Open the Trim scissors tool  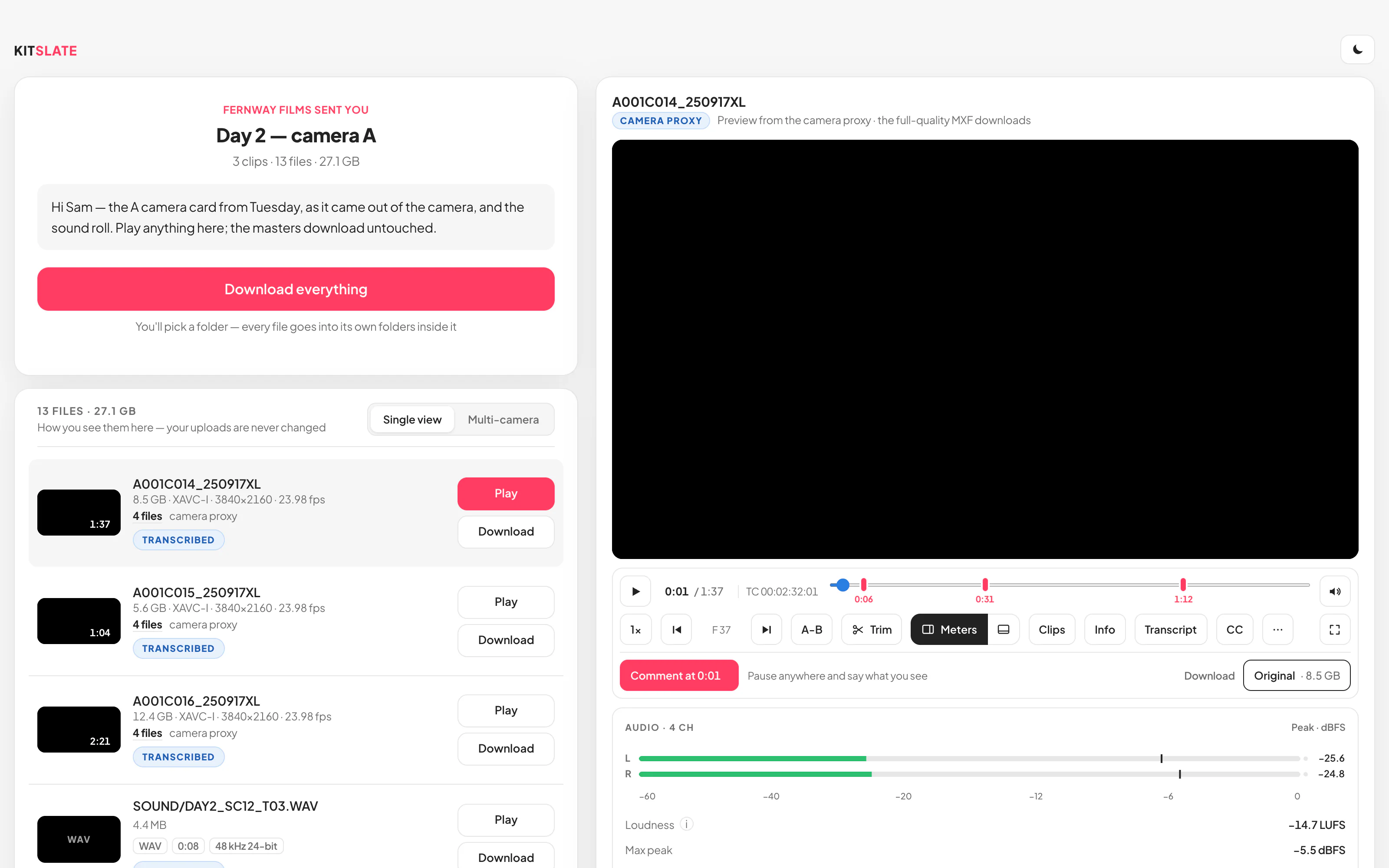pos(871,630)
